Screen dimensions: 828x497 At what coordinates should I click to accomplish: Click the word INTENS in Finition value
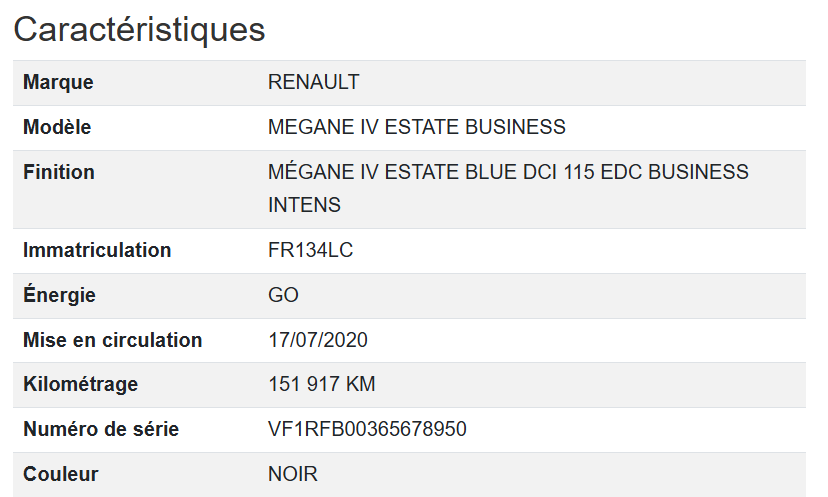pos(305,205)
